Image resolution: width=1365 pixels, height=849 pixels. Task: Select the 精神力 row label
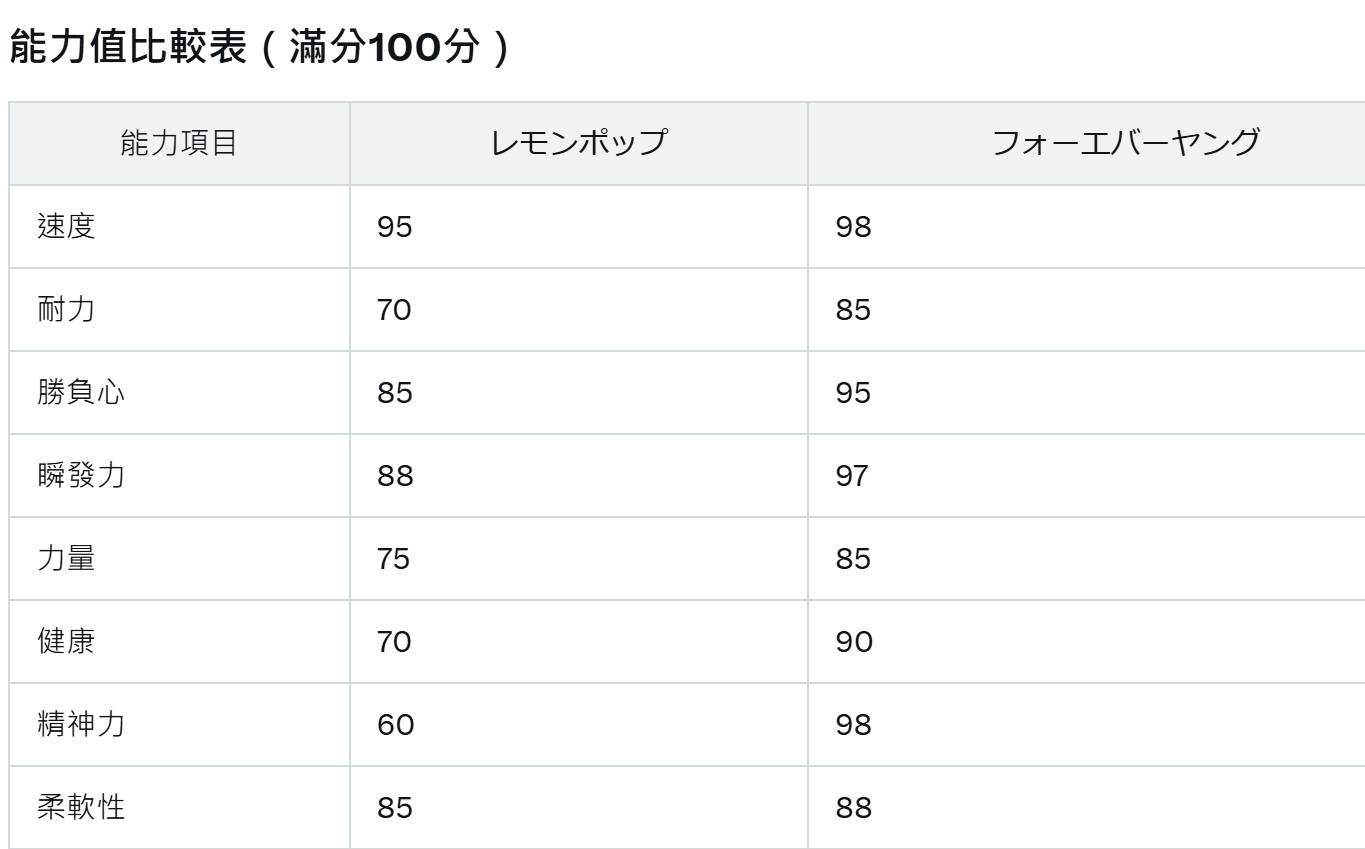(x=81, y=724)
